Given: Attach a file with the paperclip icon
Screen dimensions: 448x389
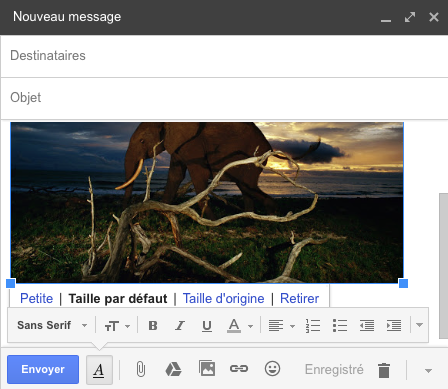Looking at the screenshot, I should point(141,369).
